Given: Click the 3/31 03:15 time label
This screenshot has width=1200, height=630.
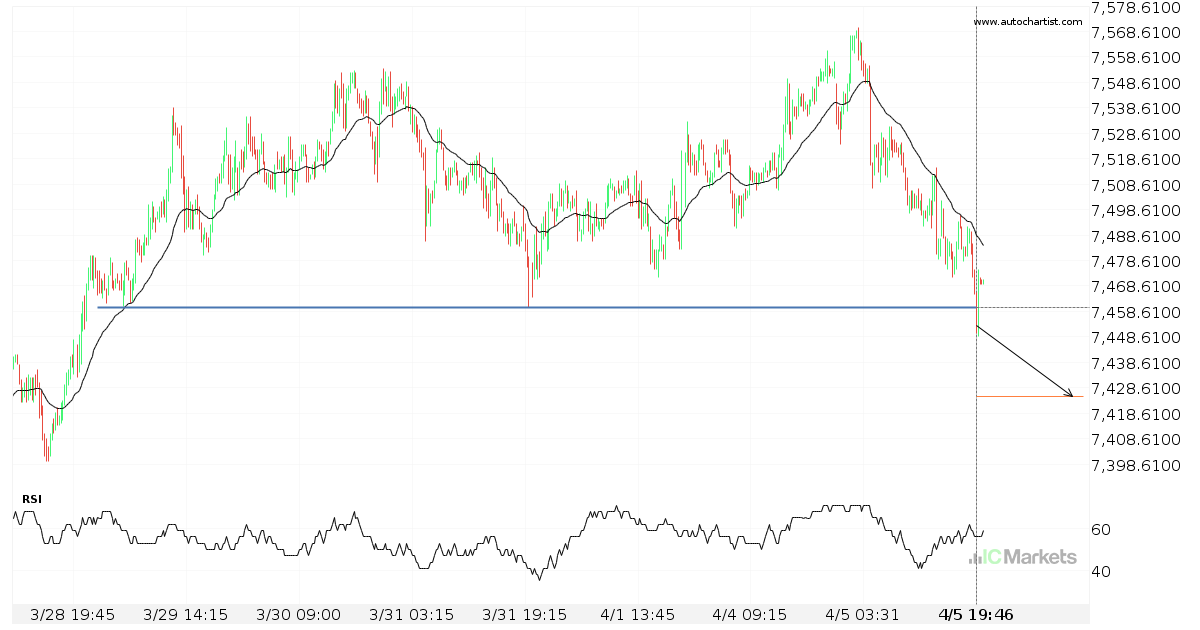Looking at the screenshot, I should pos(411,614).
